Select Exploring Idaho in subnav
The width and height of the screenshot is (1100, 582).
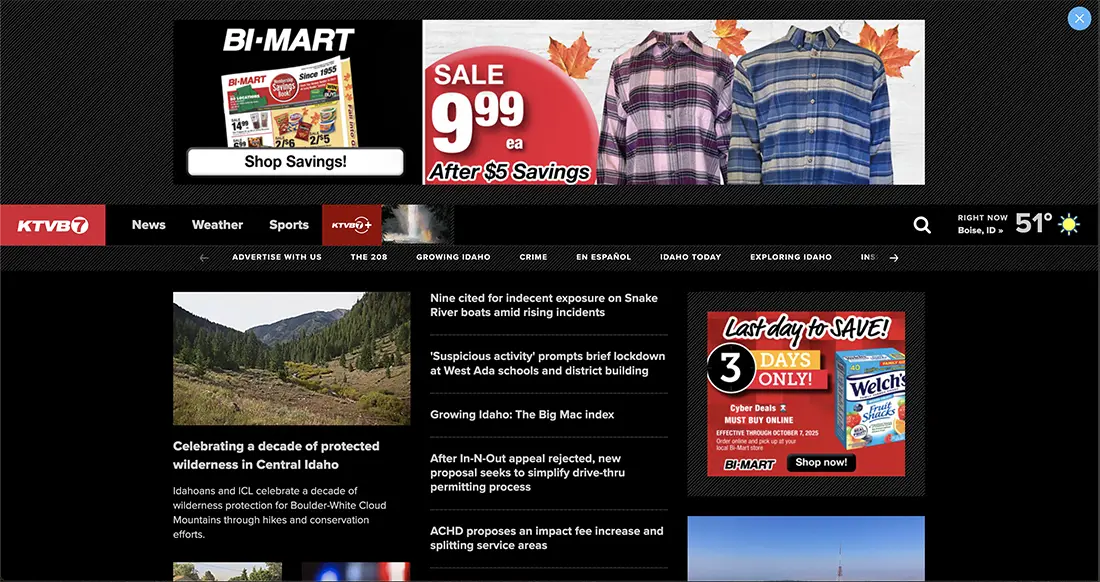[791, 257]
